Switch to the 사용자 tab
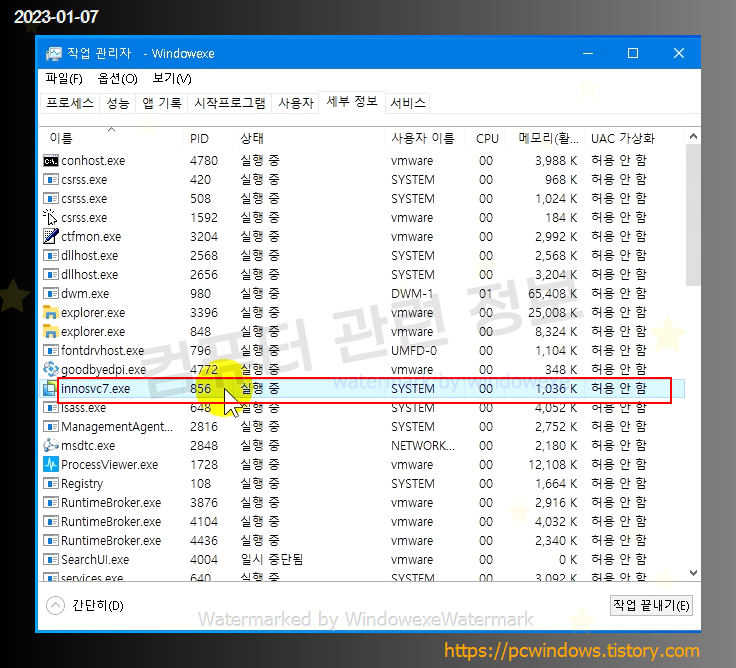Screen dimensions: 736x668 click(296, 103)
